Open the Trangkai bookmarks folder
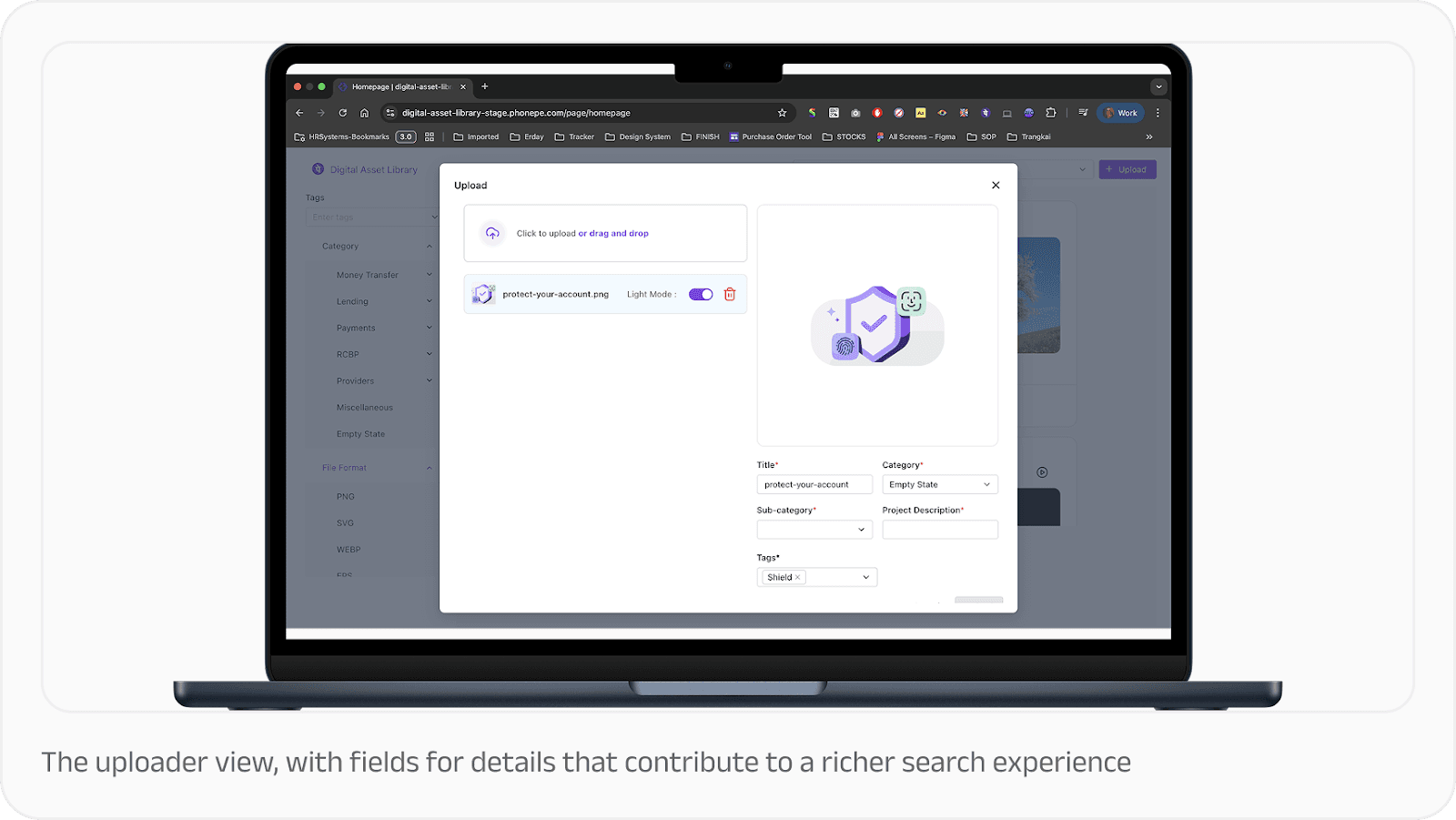Screen dimensions: 1456x820 coord(1029,137)
